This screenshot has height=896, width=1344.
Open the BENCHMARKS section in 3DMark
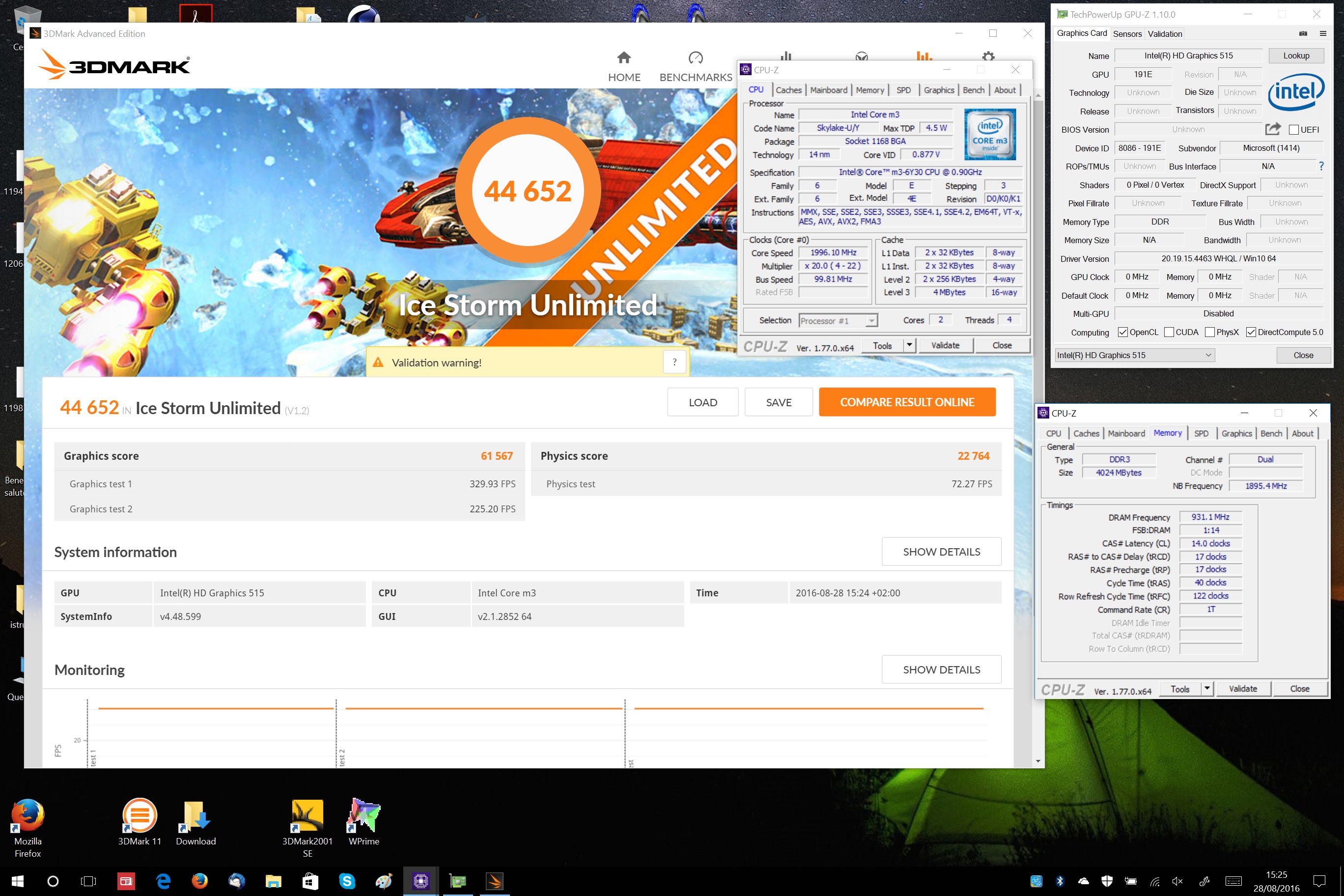(696, 67)
